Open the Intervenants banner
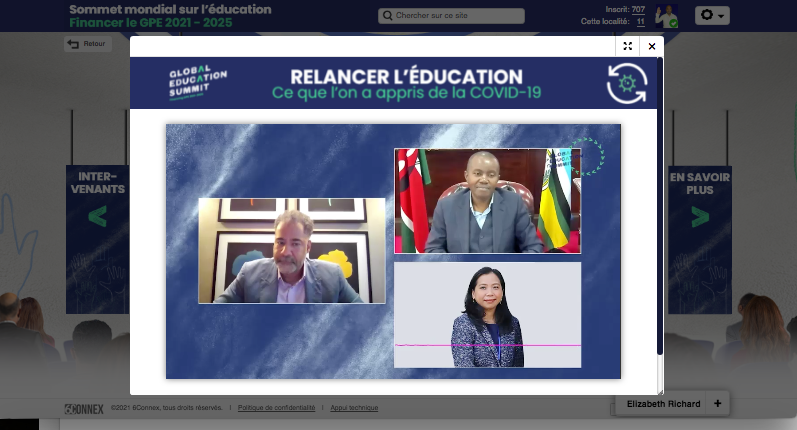 [97, 239]
